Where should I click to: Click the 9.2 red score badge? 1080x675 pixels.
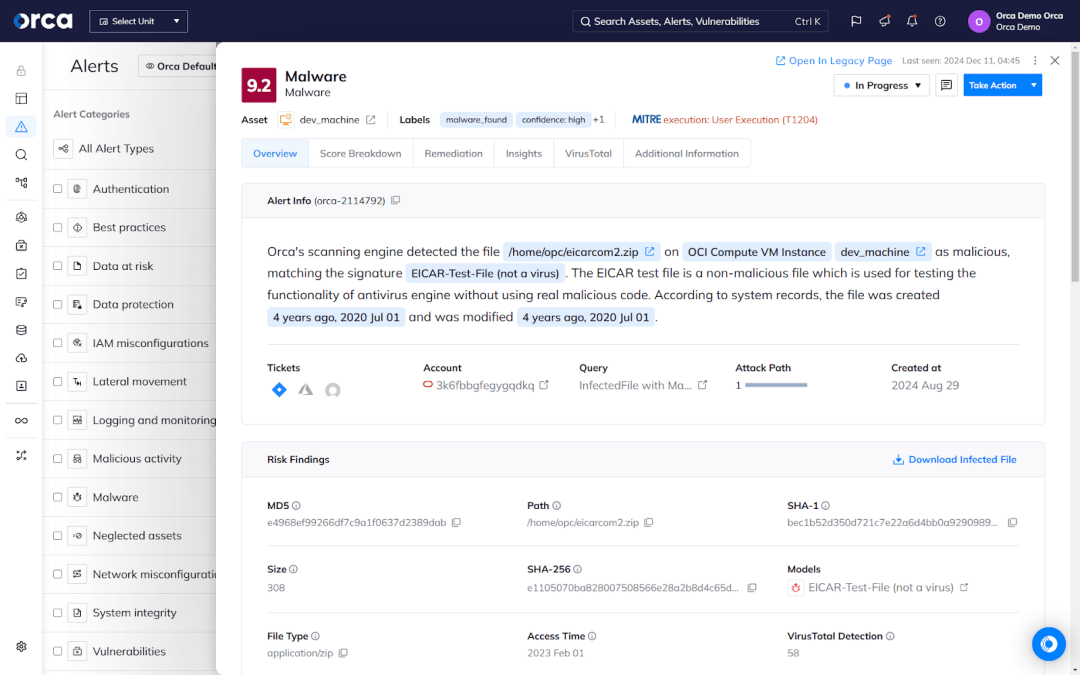[x=259, y=85]
